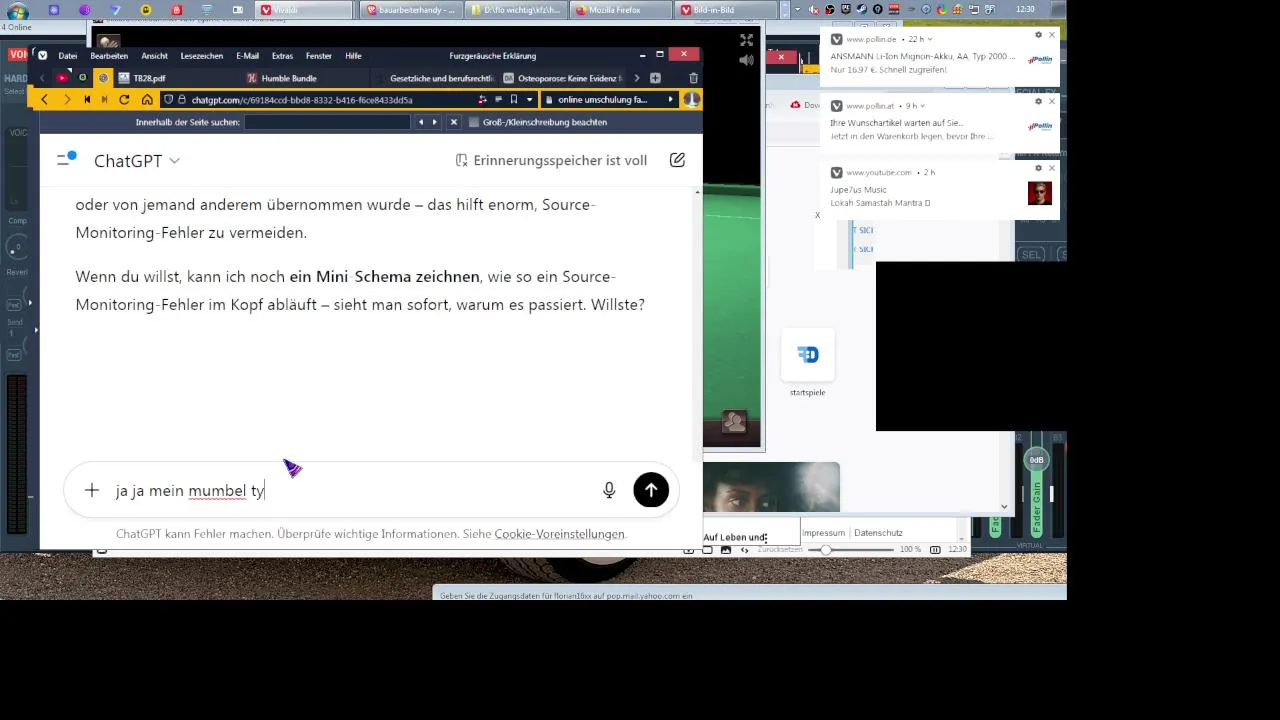Reload the ChatGPT page
This screenshot has width=1280, height=720.
(x=124, y=100)
